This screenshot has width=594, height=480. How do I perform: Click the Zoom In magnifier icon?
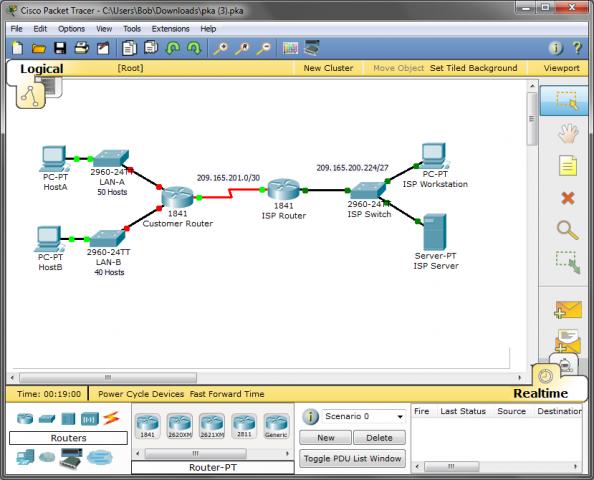(x=220, y=48)
